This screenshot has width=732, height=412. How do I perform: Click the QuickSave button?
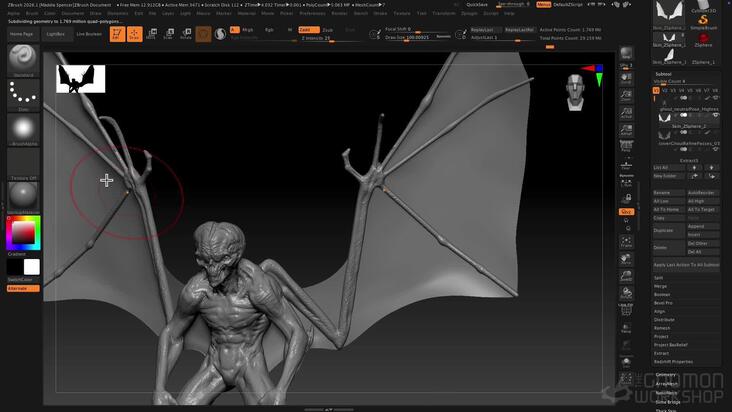coord(477,5)
